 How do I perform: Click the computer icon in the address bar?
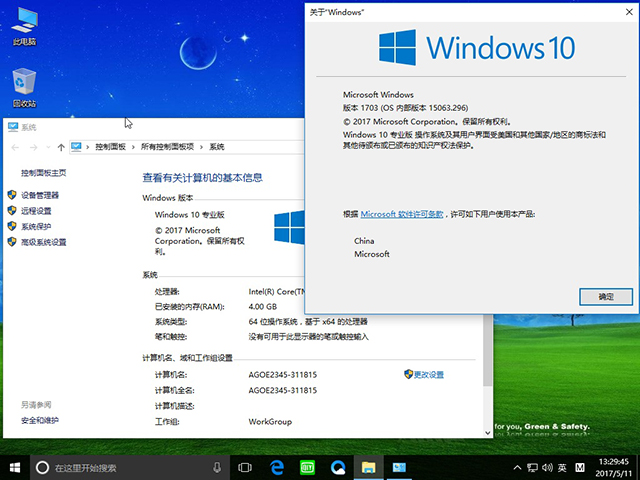(76, 147)
